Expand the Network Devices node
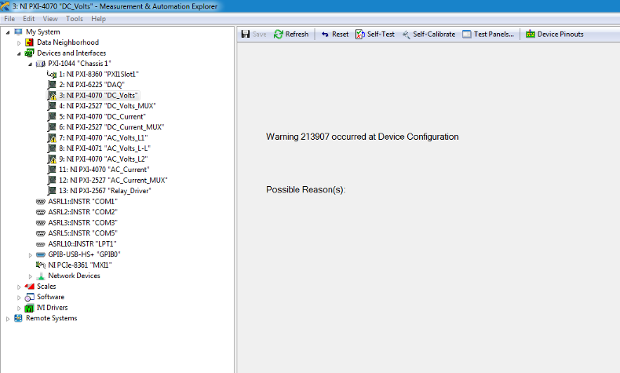This screenshot has height=373, width=620. tap(30, 276)
